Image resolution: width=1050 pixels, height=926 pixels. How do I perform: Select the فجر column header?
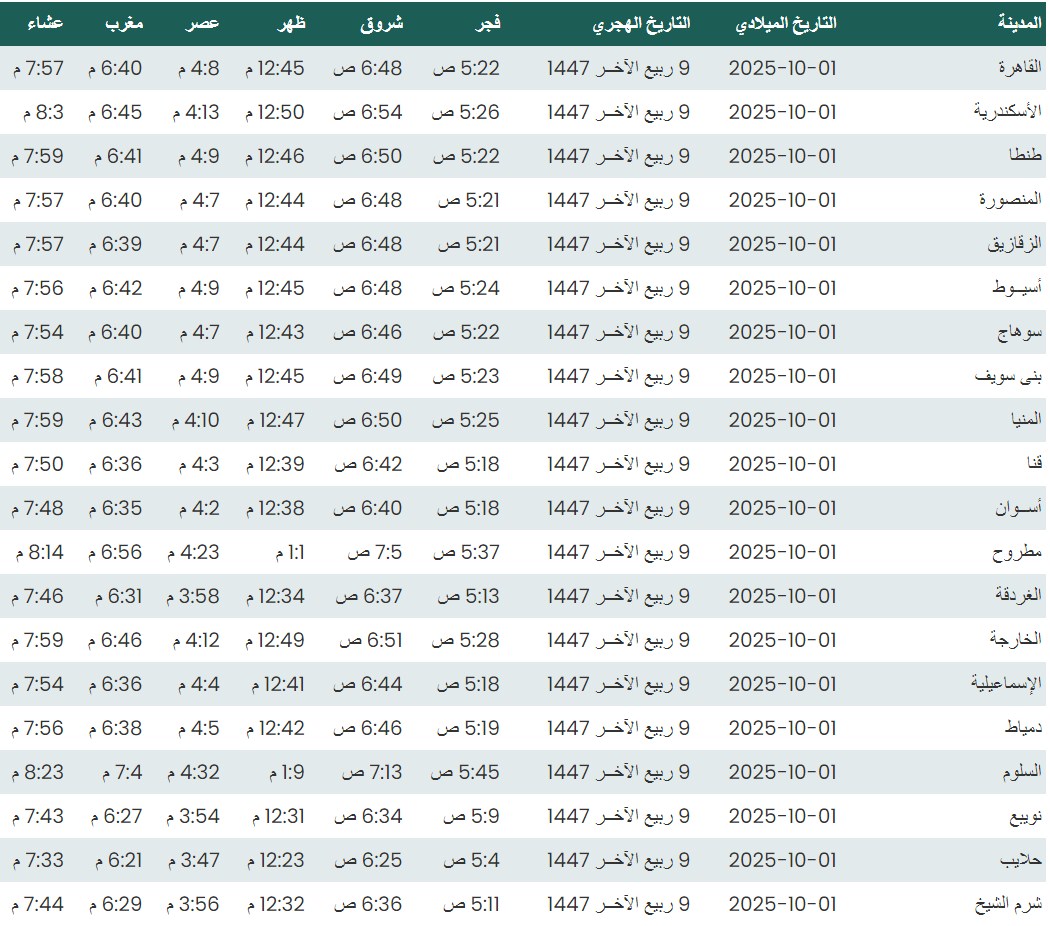point(485,23)
